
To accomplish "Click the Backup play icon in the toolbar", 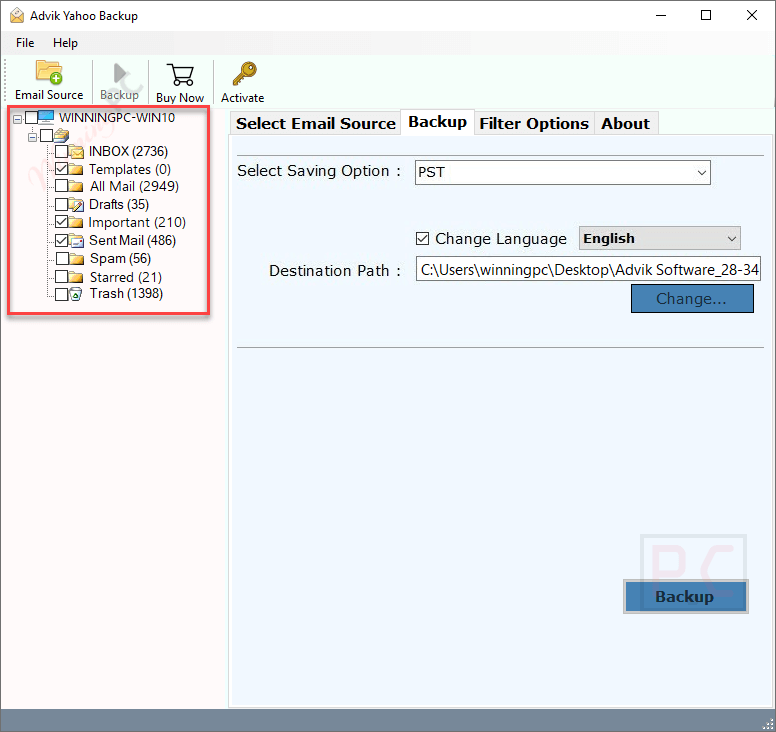I will [x=119, y=73].
